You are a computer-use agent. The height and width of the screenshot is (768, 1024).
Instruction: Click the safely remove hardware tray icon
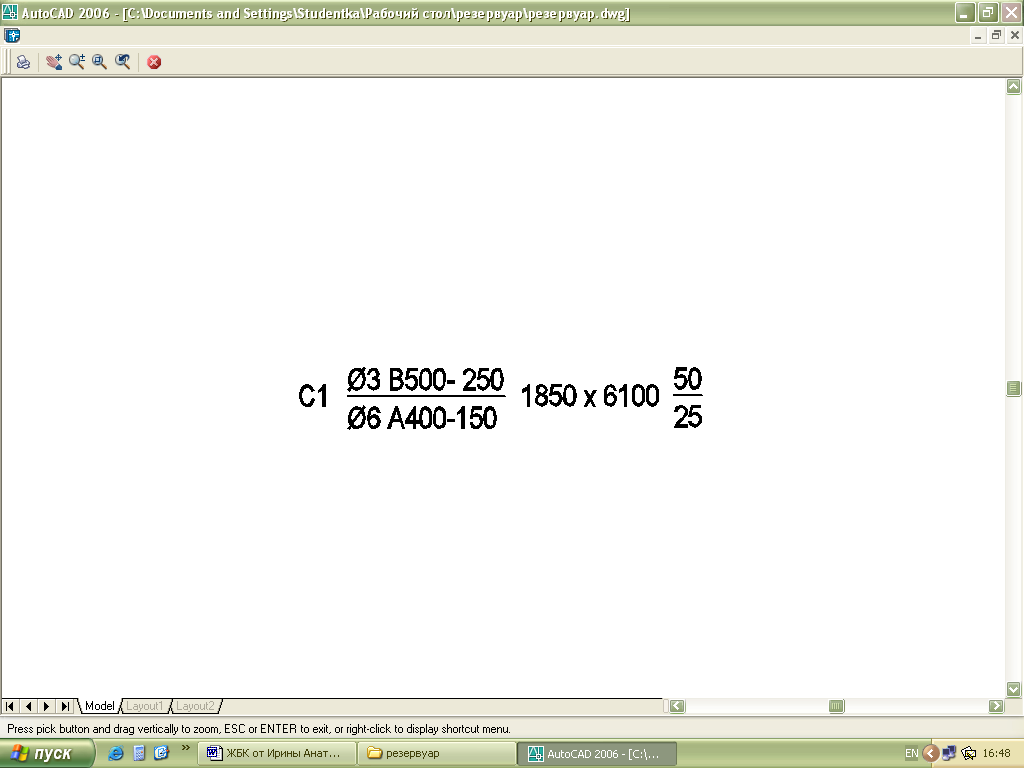click(x=968, y=754)
